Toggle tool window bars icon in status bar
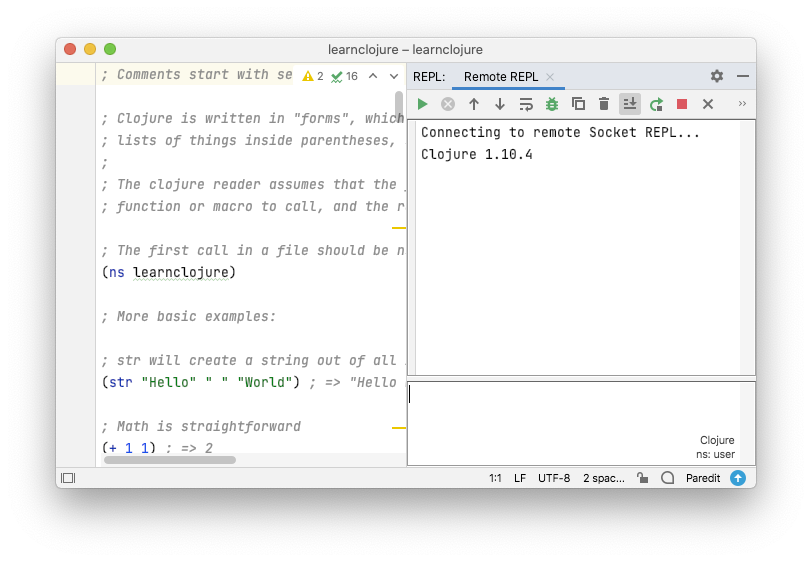Screen dimensions: 812x562 [68, 478]
